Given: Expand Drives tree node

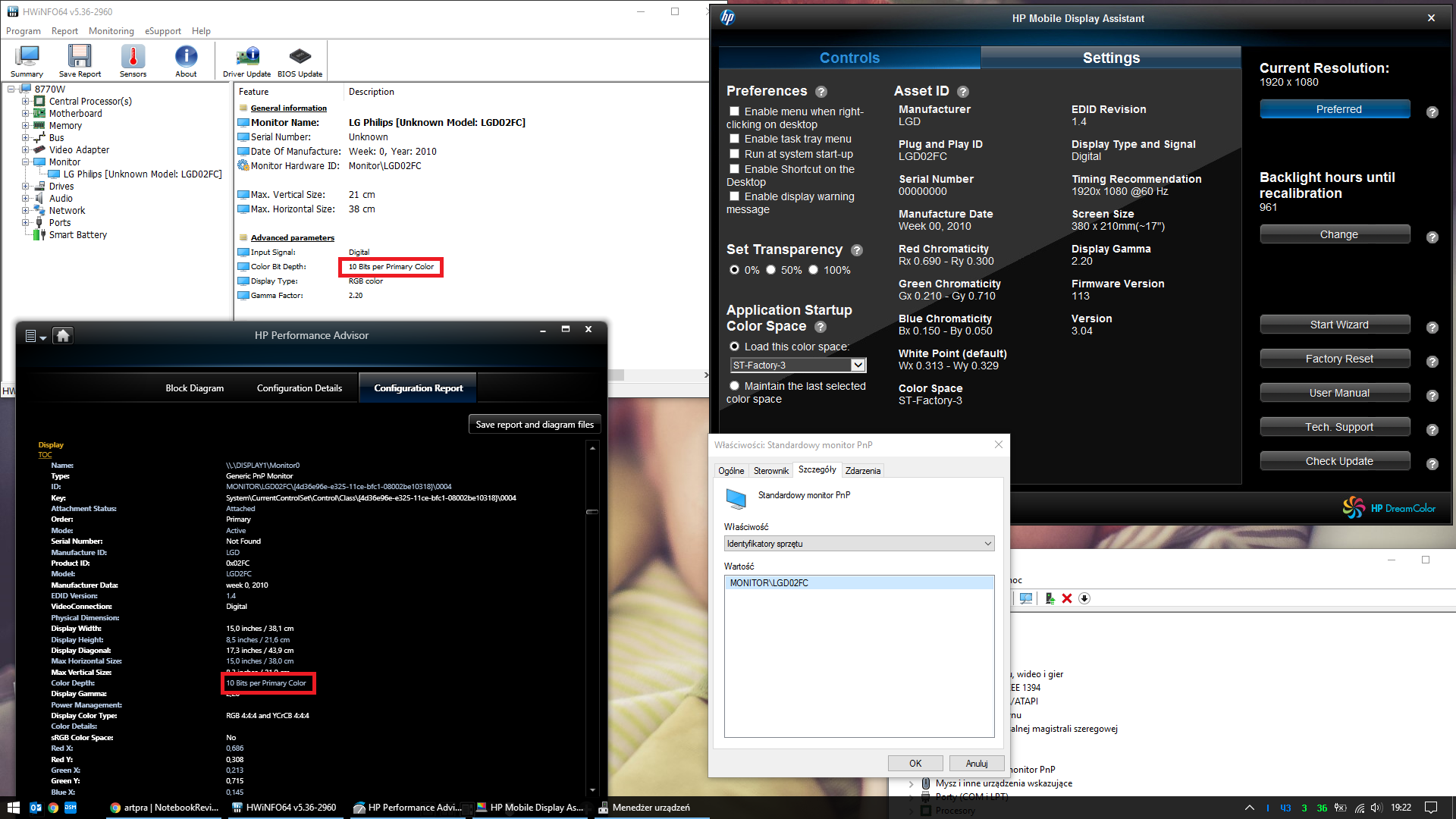Looking at the screenshot, I should coord(26,187).
